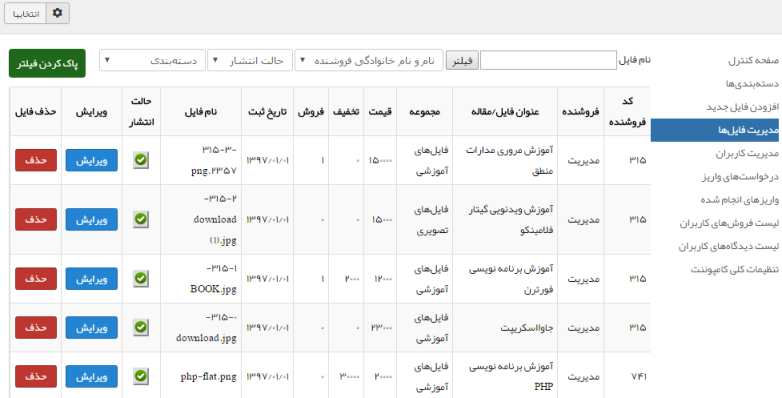This screenshot has height=398, width=782.
Task: Open the seller name dropdown filter
Action: click(369, 60)
